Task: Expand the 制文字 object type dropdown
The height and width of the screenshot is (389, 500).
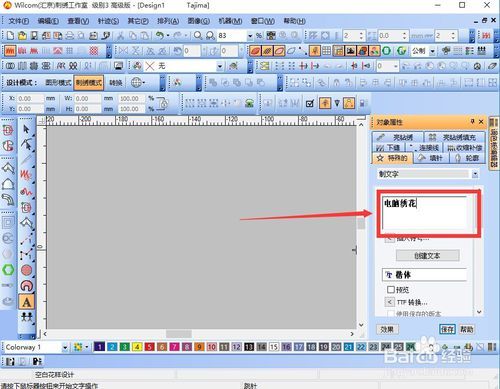Action: click(475, 174)
